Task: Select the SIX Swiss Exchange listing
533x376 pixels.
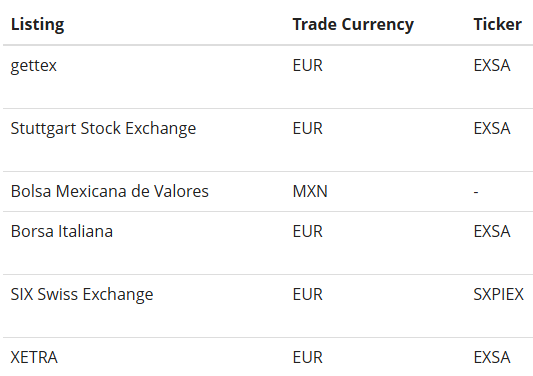Action: [82, 294]
